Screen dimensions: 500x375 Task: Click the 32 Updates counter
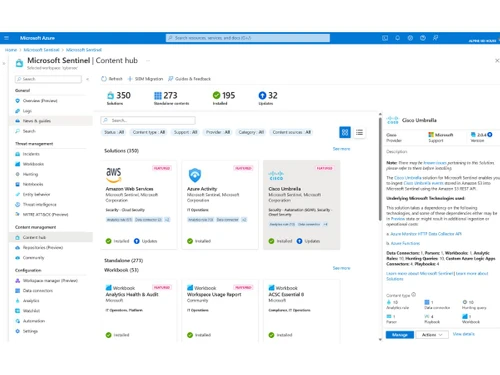pos(268,98)
